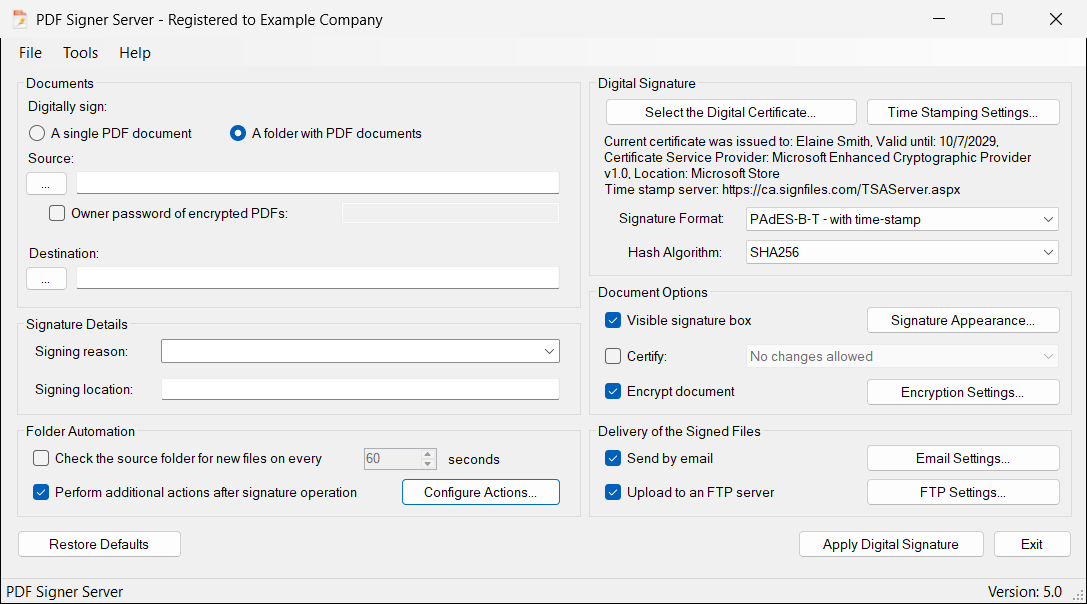Select 'A single PDF document' radio option

click(110, 133)
